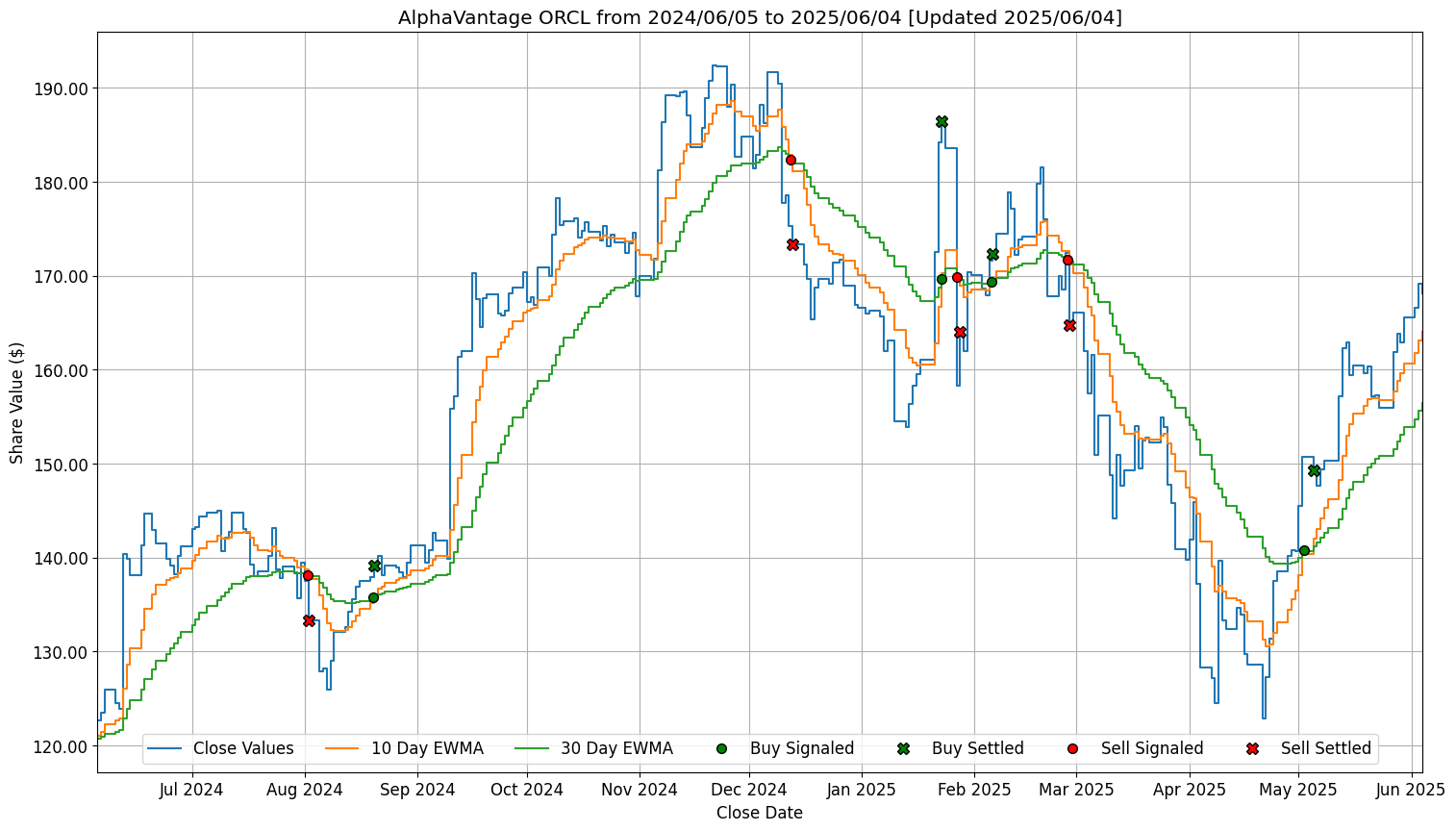Click the 'May 2025' x-axis tick label

tap(1298, 790)
